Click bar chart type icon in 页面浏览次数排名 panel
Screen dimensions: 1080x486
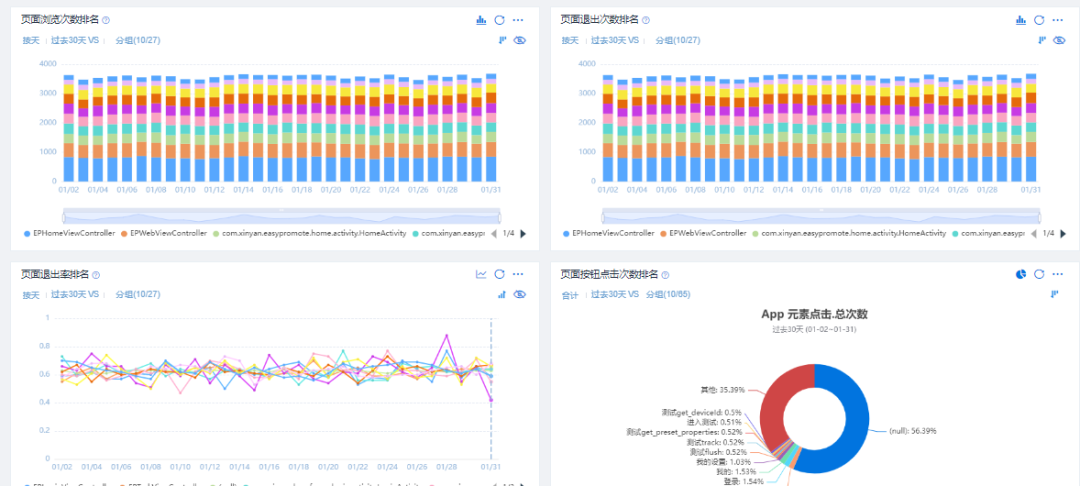[481, 20]
